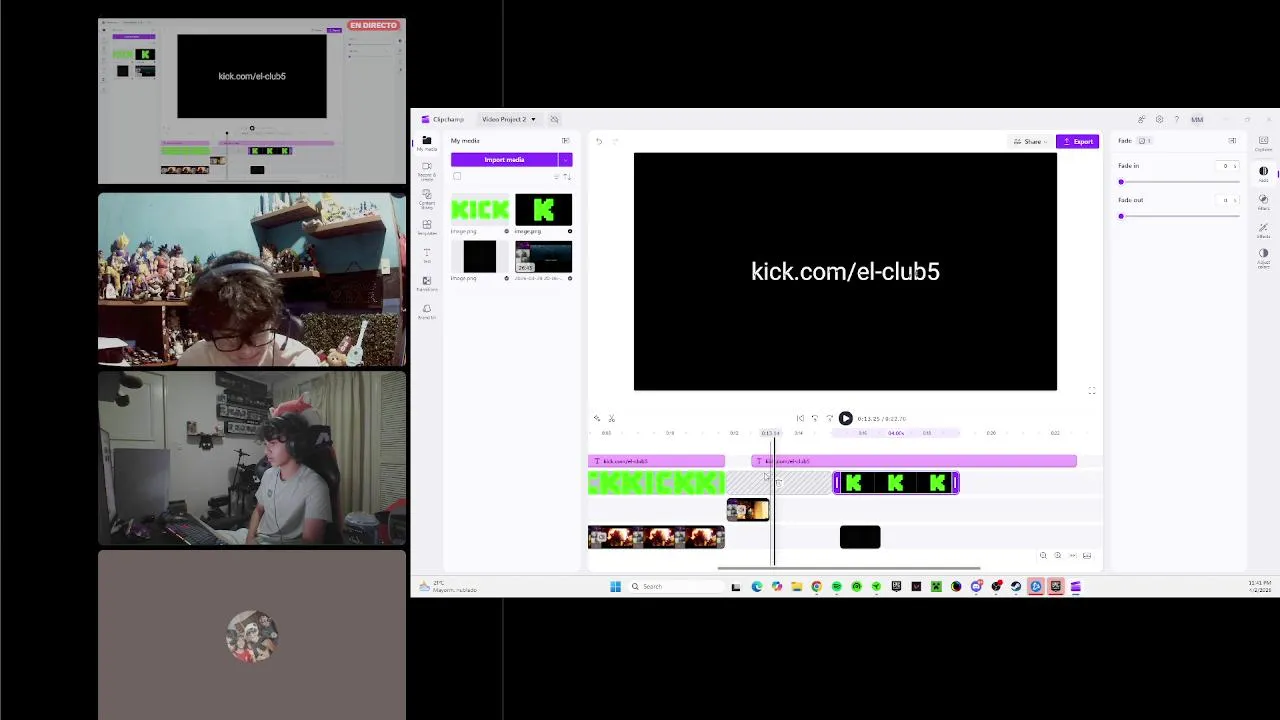Expand the Import media dropdown arrow

tap(566, 159)
